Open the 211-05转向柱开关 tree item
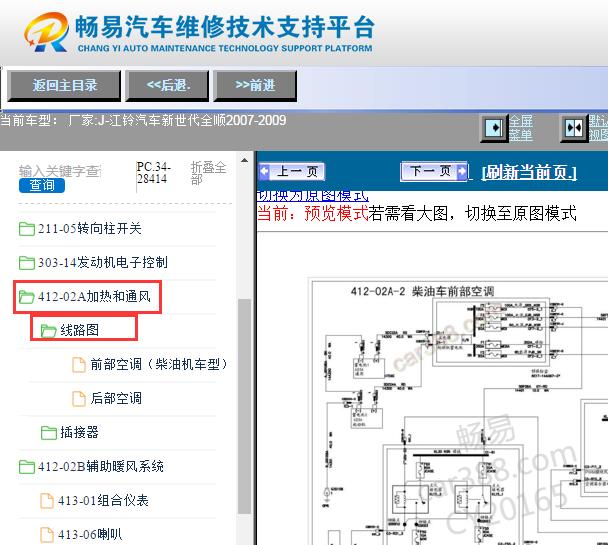Screen dimensions: 608x545 [90, 229]
